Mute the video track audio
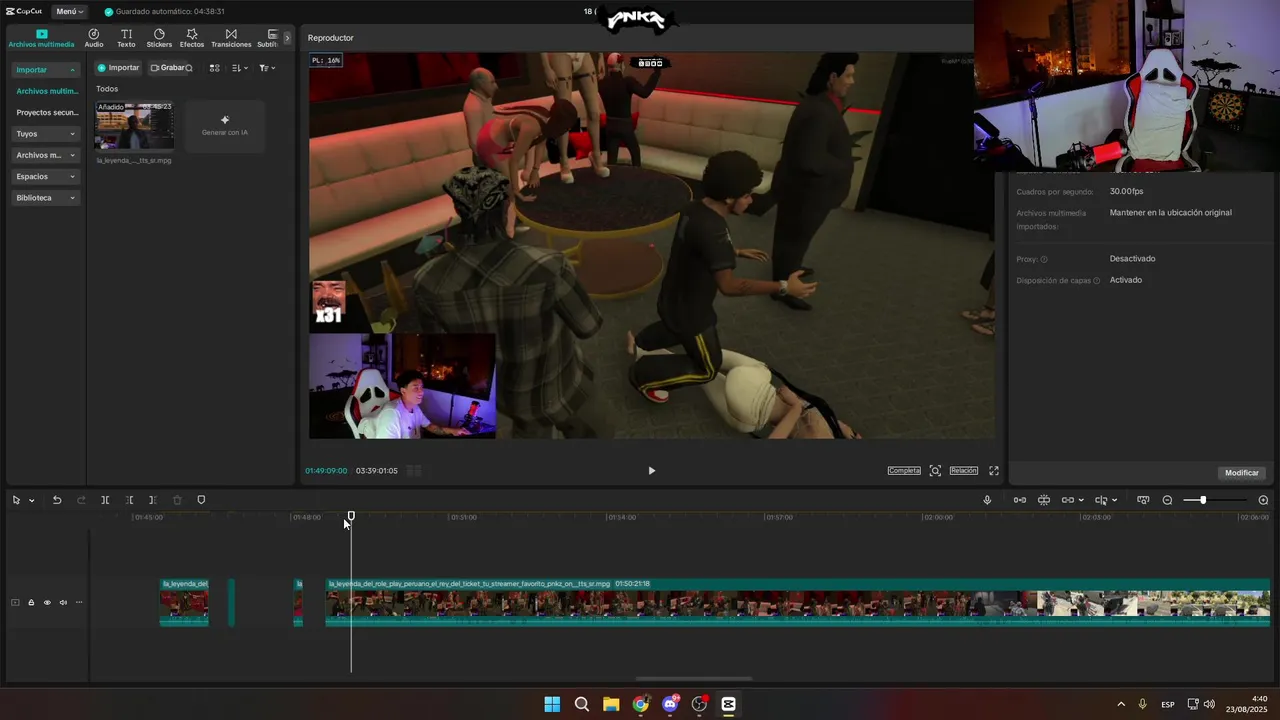Image resolution: width=1280 pixels, height=720 pixels. [x=63, y=602]
